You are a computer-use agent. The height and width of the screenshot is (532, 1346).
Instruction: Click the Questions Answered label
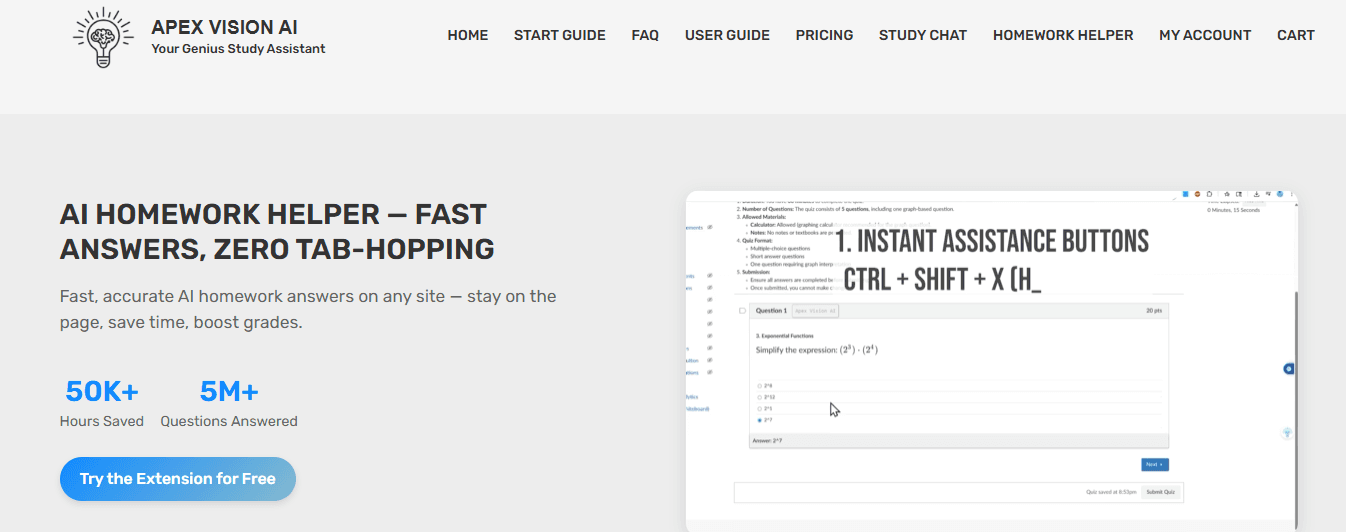click(229, 421)
